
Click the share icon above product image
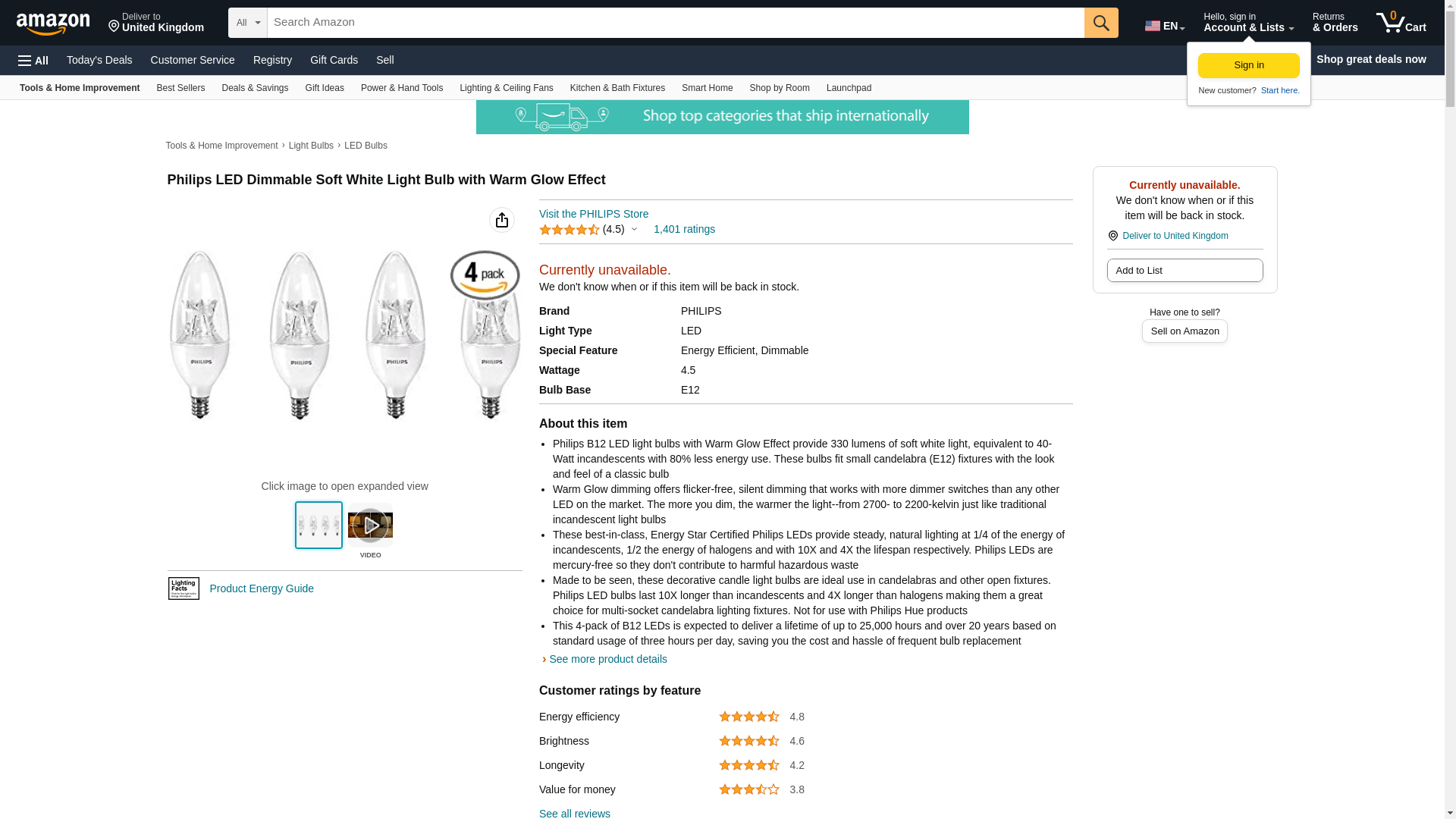point(502,220)
